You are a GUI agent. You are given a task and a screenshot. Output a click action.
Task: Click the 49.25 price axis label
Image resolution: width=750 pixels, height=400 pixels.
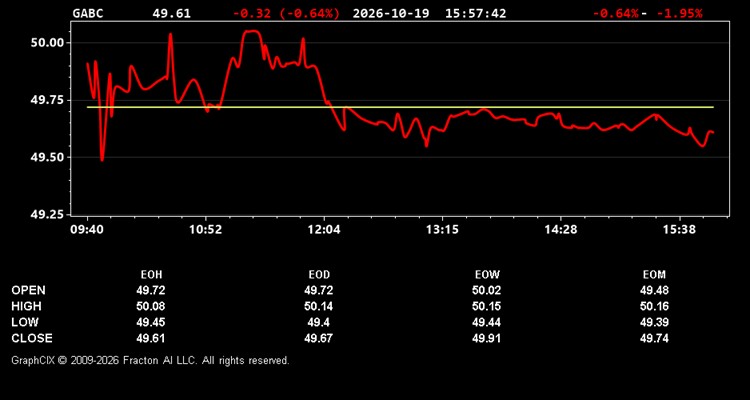pyautogui.click(x=47, y=215)
